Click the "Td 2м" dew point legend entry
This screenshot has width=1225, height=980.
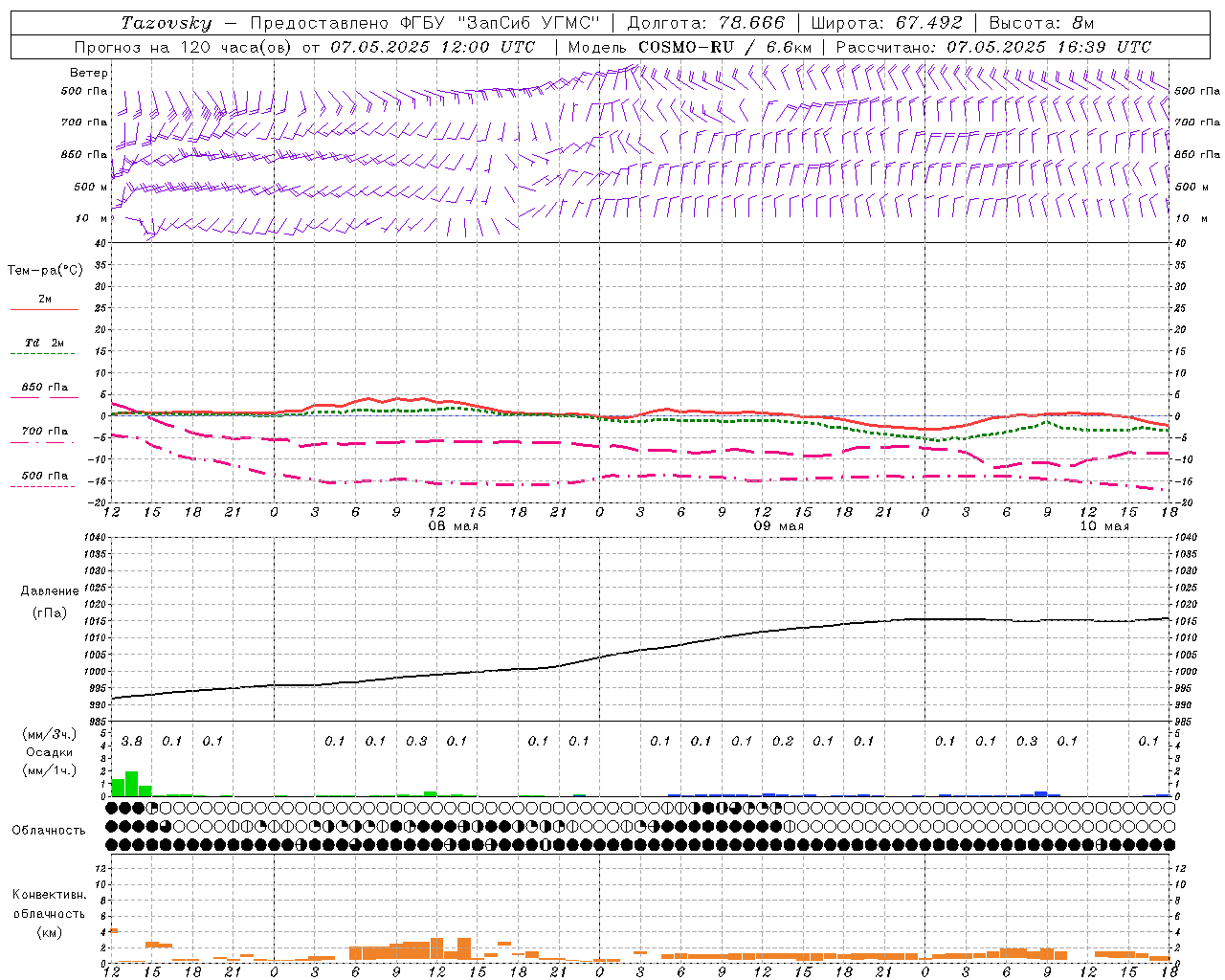click(45, 343)
